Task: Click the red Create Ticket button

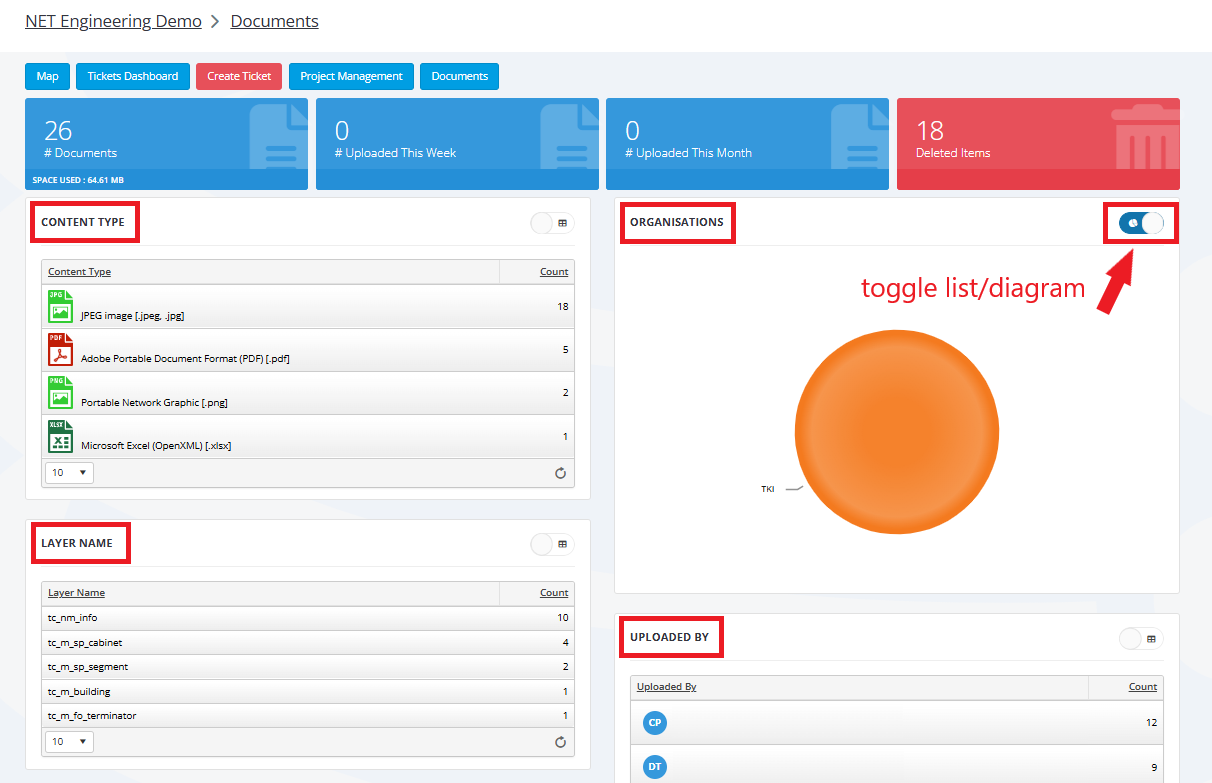Action: pos(239,76)
